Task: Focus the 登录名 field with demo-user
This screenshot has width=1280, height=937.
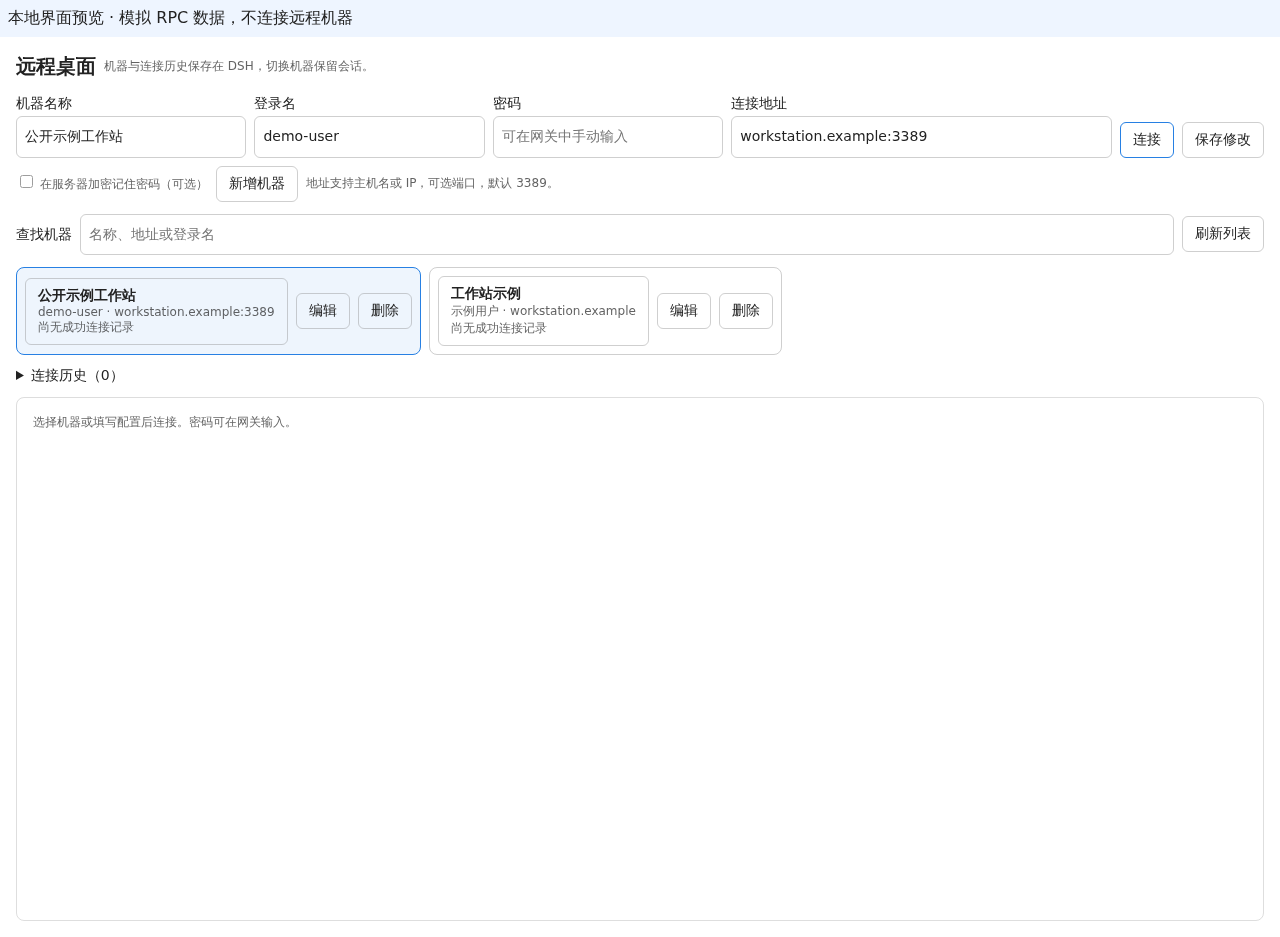Action: click(369, 137)
